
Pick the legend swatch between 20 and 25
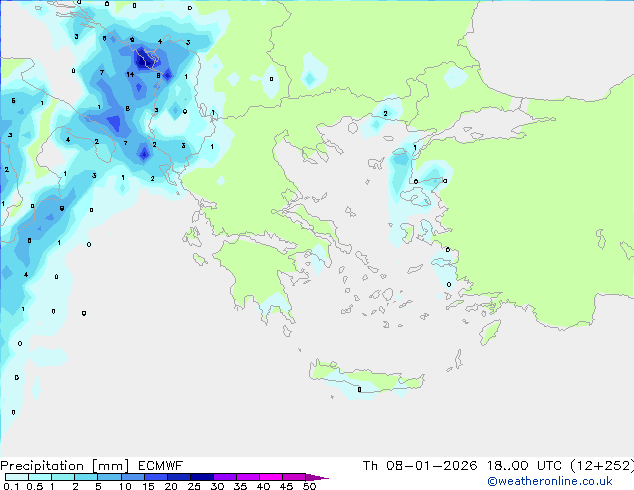[x=179, y=477]
